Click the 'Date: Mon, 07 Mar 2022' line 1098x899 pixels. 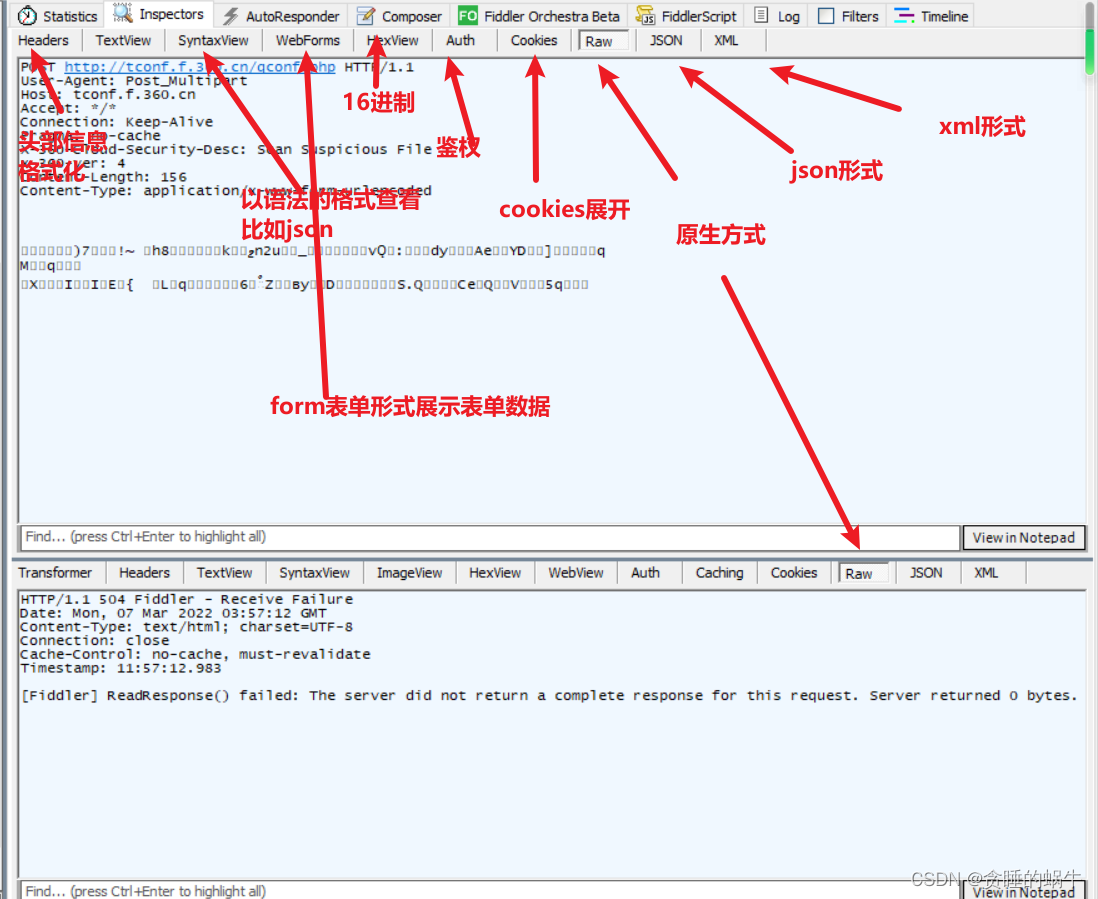coord(173,613)
